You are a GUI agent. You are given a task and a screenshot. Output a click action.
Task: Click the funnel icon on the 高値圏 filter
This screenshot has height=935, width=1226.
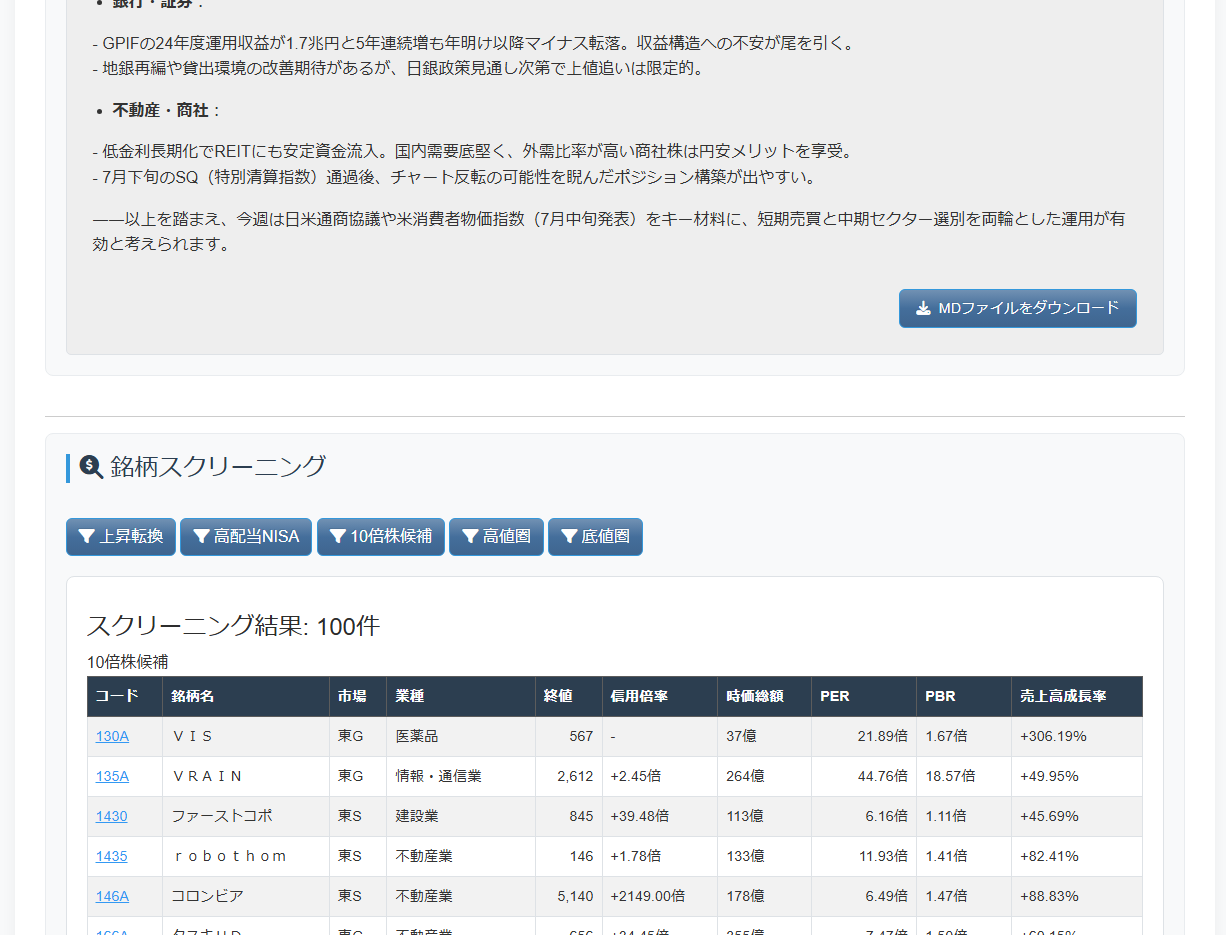pyautogui.click(x=470, y=537)
